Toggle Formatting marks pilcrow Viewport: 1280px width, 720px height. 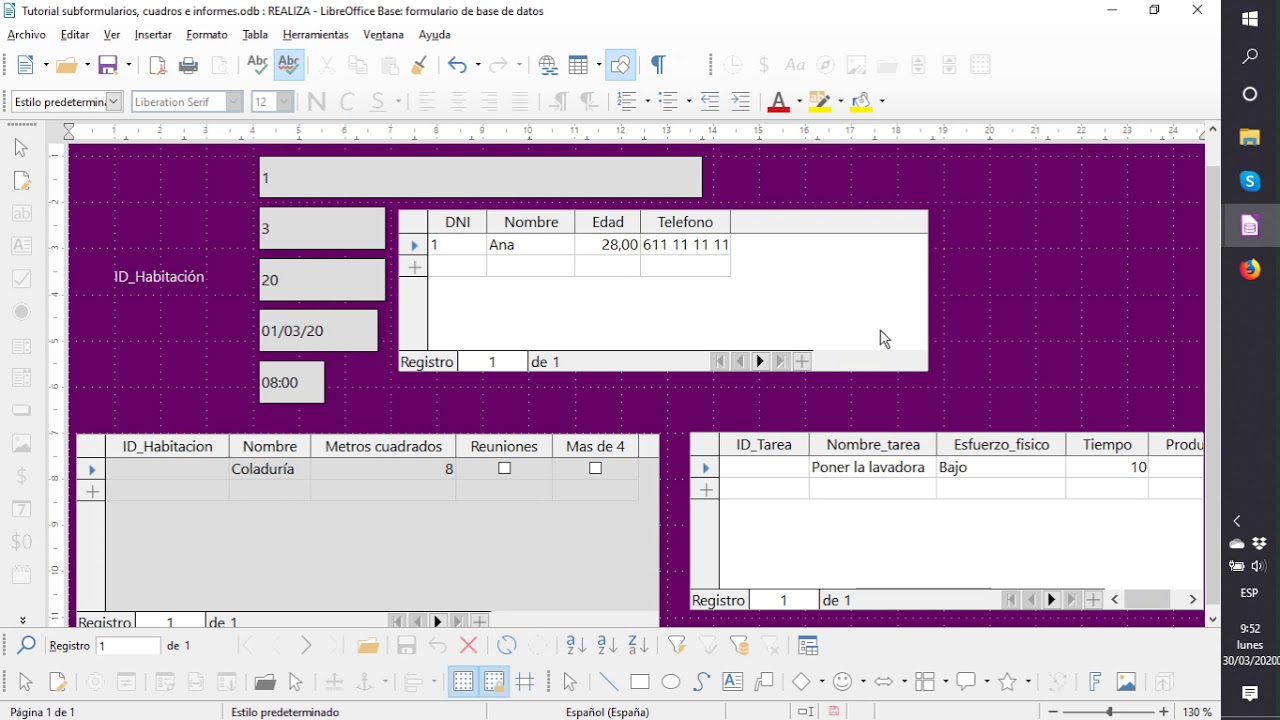[x=658, y=66]
